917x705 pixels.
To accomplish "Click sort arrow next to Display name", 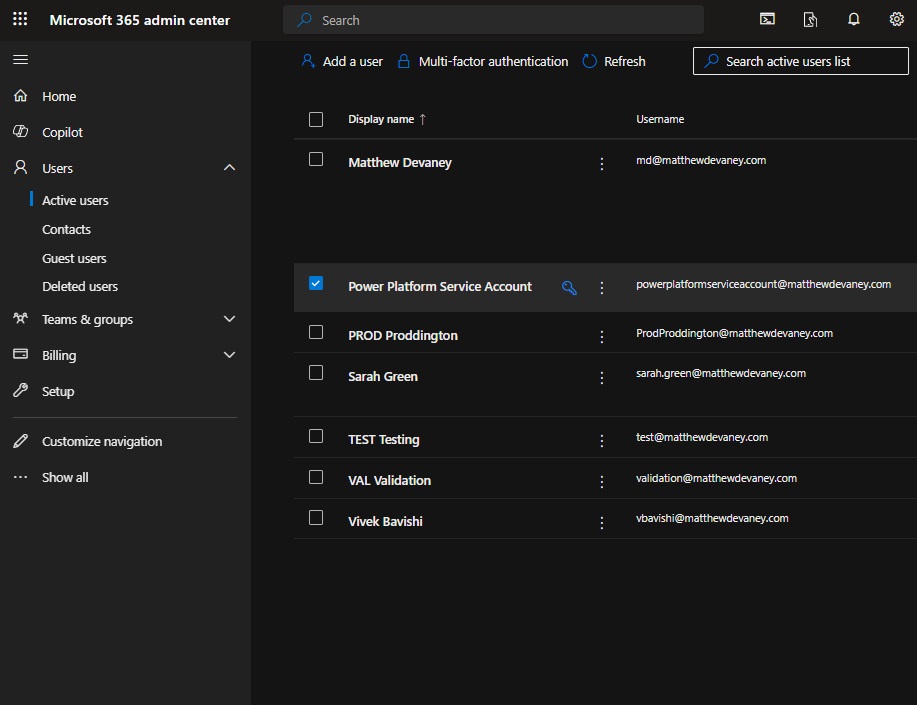I will click(x=423, y=119).
